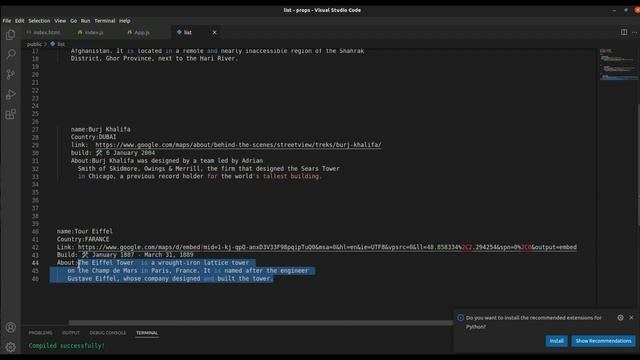Viewport: 640px width, 360px height.
Task: Open Manage gear in activity bar
Action: [11, 347]
